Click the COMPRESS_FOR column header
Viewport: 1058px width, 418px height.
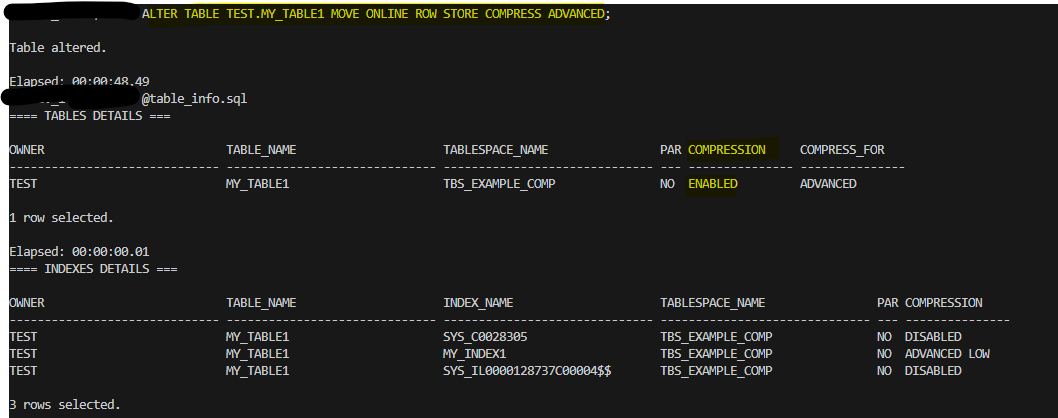[x=842, y=150]
